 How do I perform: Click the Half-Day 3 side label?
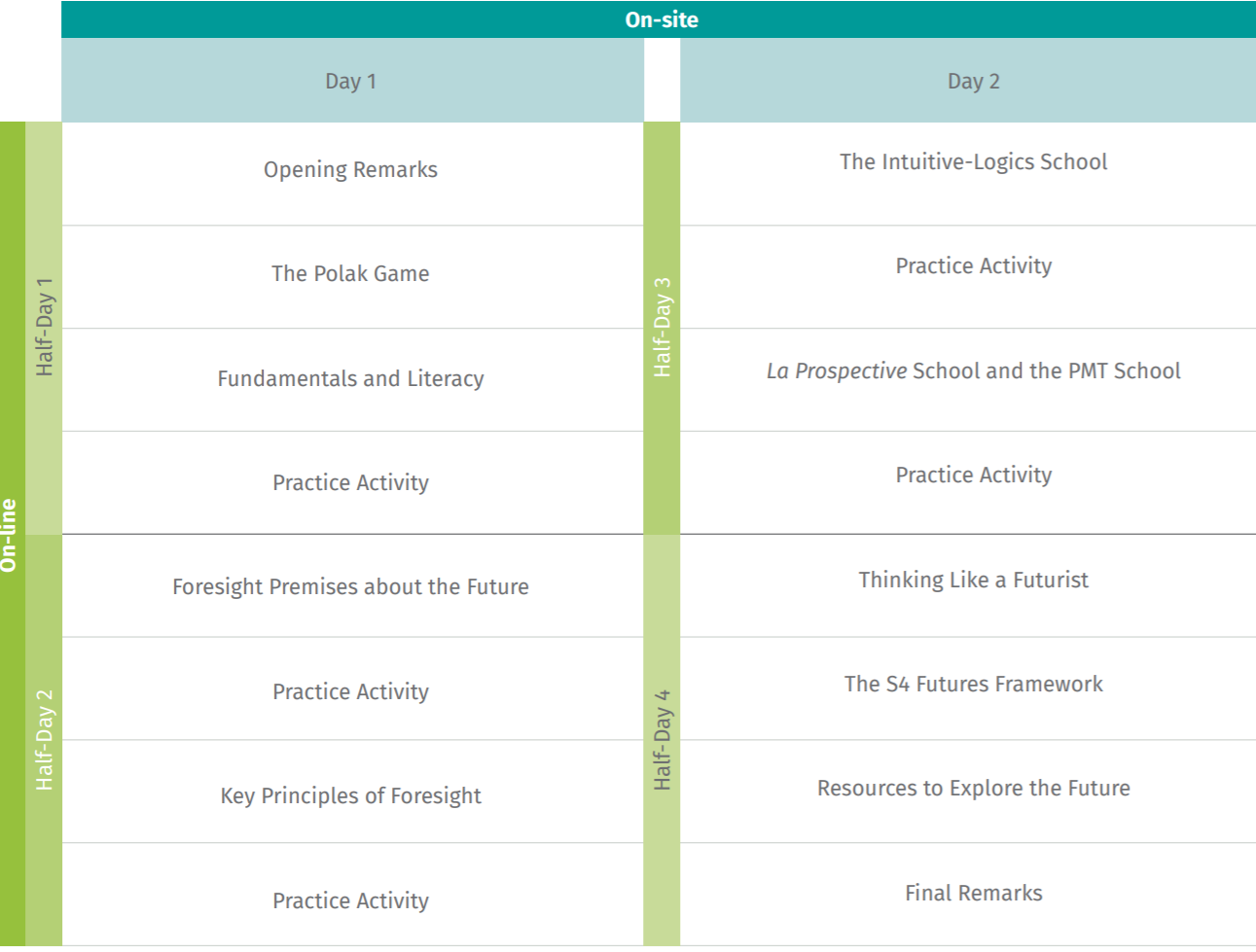pos(662,328)
